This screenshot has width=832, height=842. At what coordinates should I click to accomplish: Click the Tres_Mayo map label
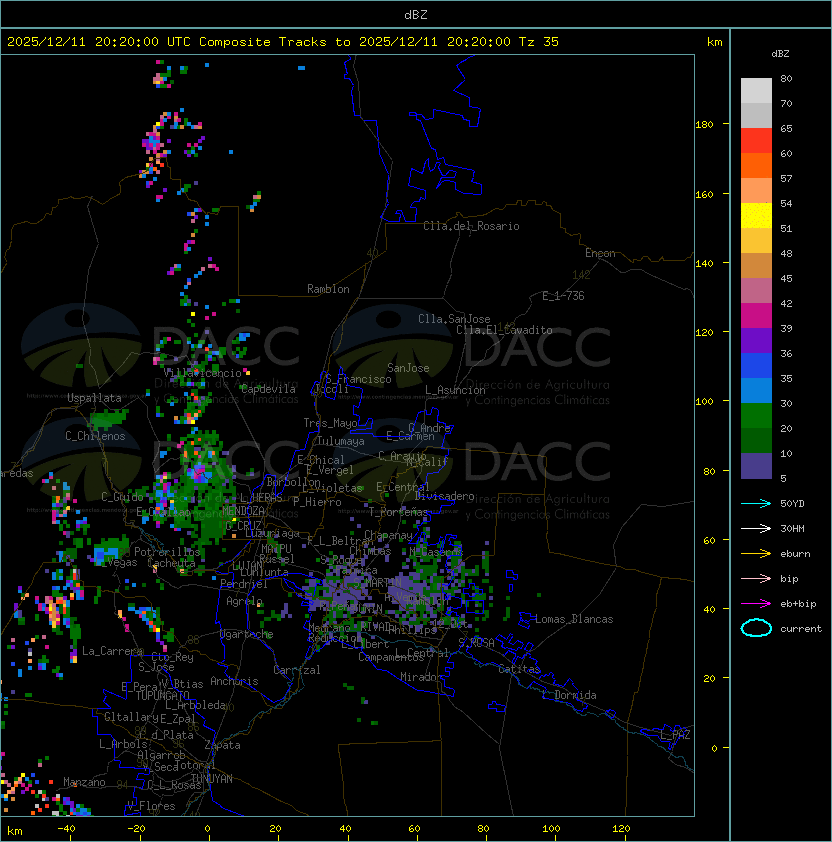tap(330, 423)
